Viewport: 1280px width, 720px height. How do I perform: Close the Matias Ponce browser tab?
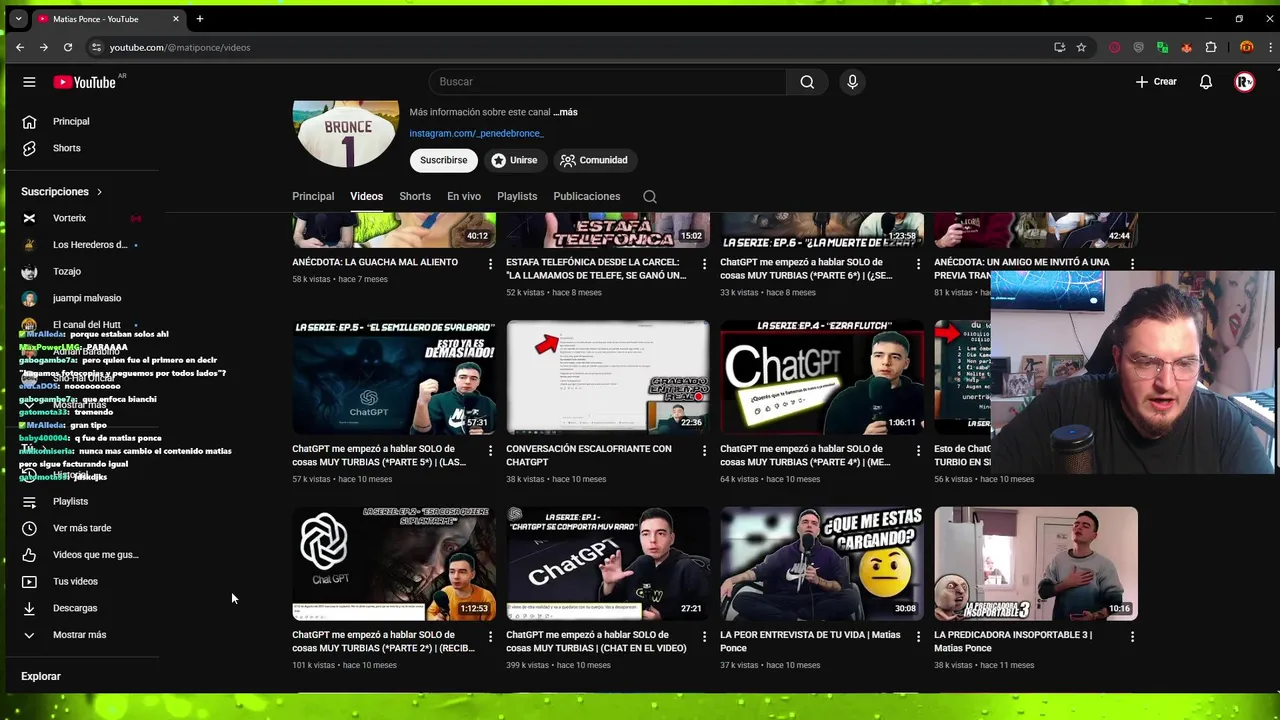[x=176, y=19]
